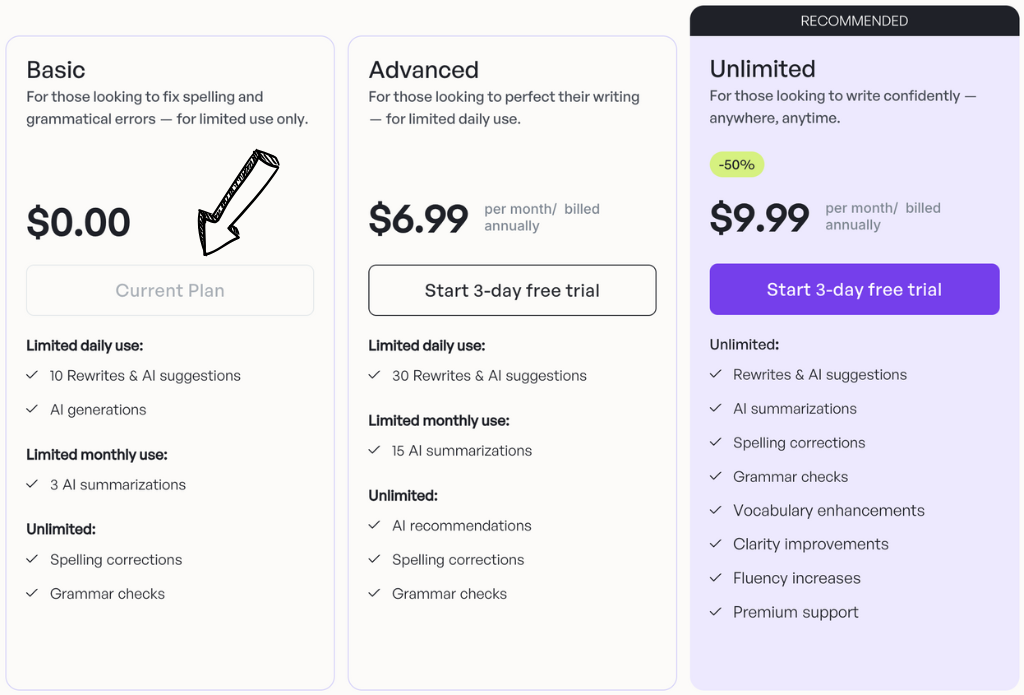
Task: Click the Current Plan button
Action: (170, 290)
